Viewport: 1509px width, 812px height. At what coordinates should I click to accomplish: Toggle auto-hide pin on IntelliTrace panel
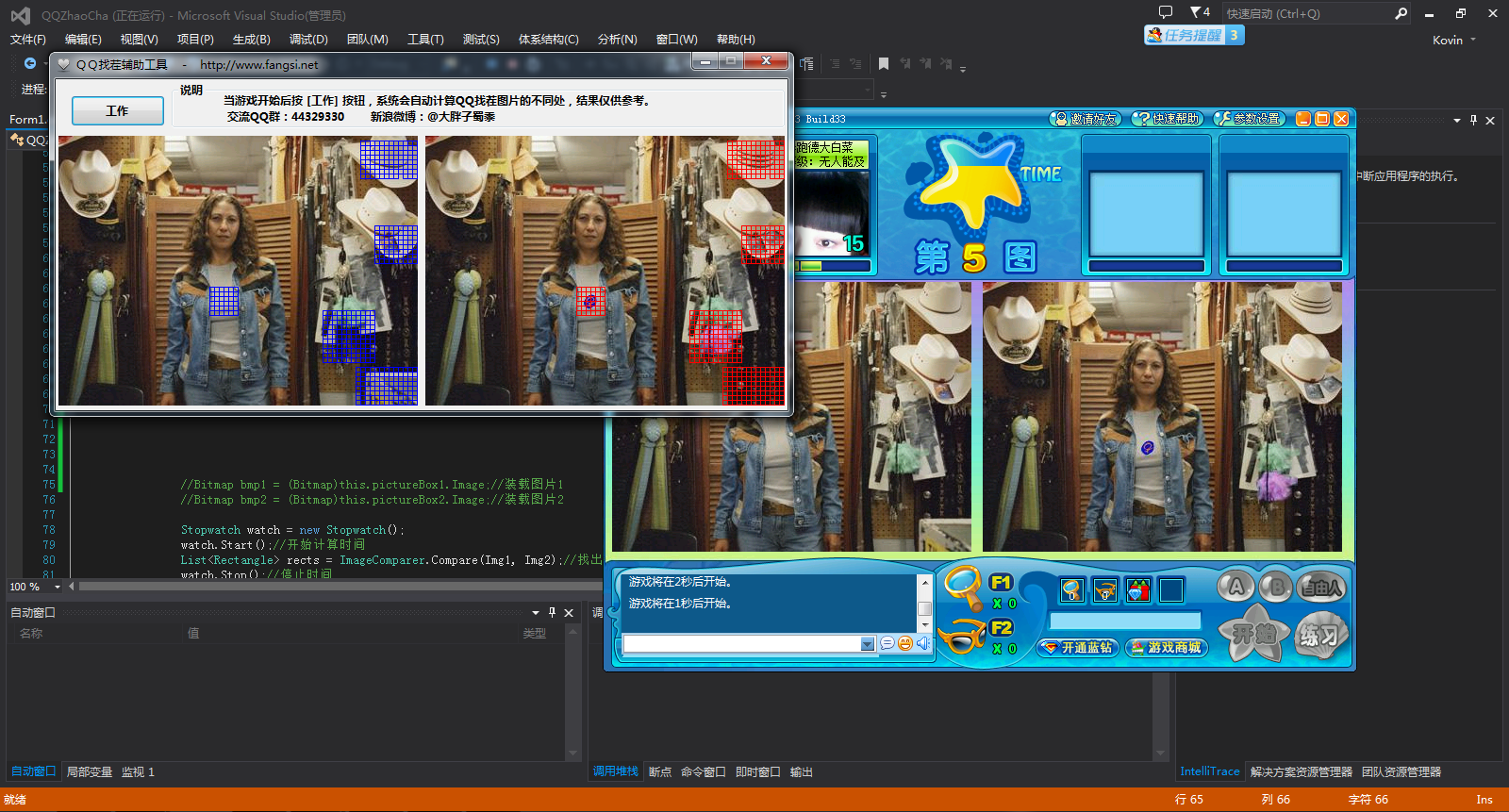pyautogui.click(x=1474, y=121)
